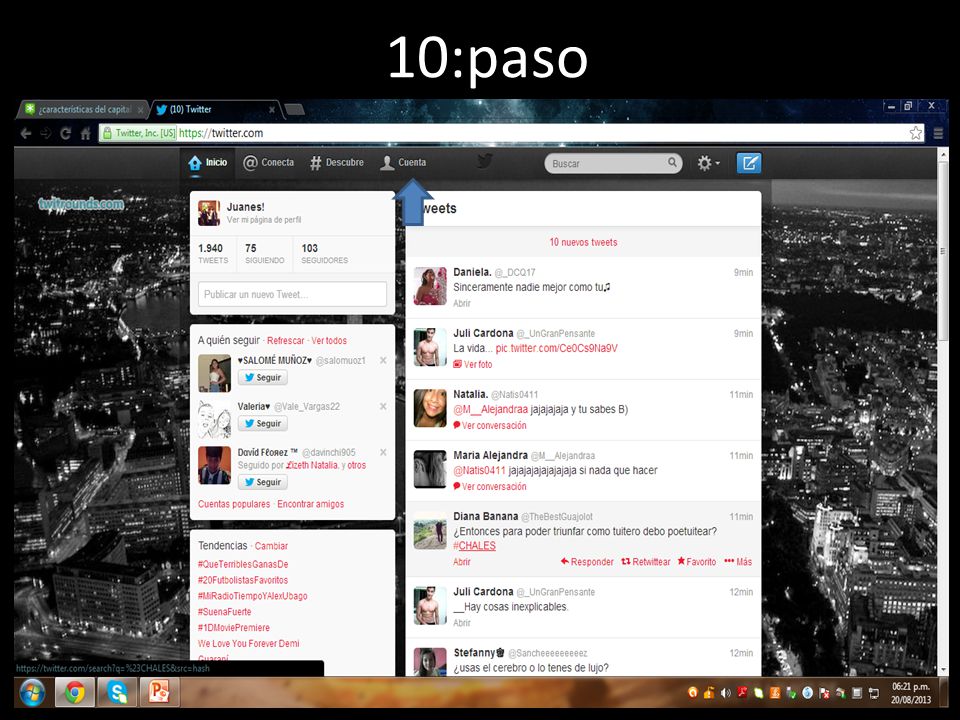960x720 pixels.
Task: Bookmark this page with the star
Action: tap(916, 133)
